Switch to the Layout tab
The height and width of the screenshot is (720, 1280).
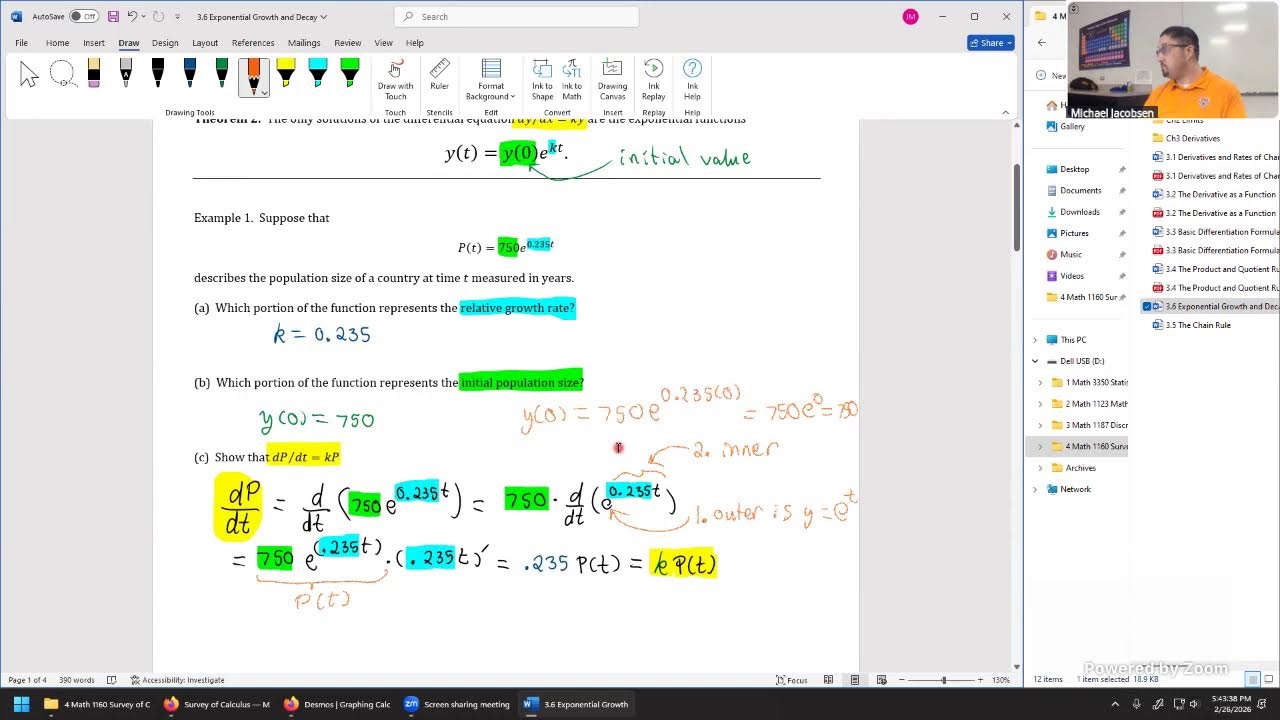pos(205,43)
